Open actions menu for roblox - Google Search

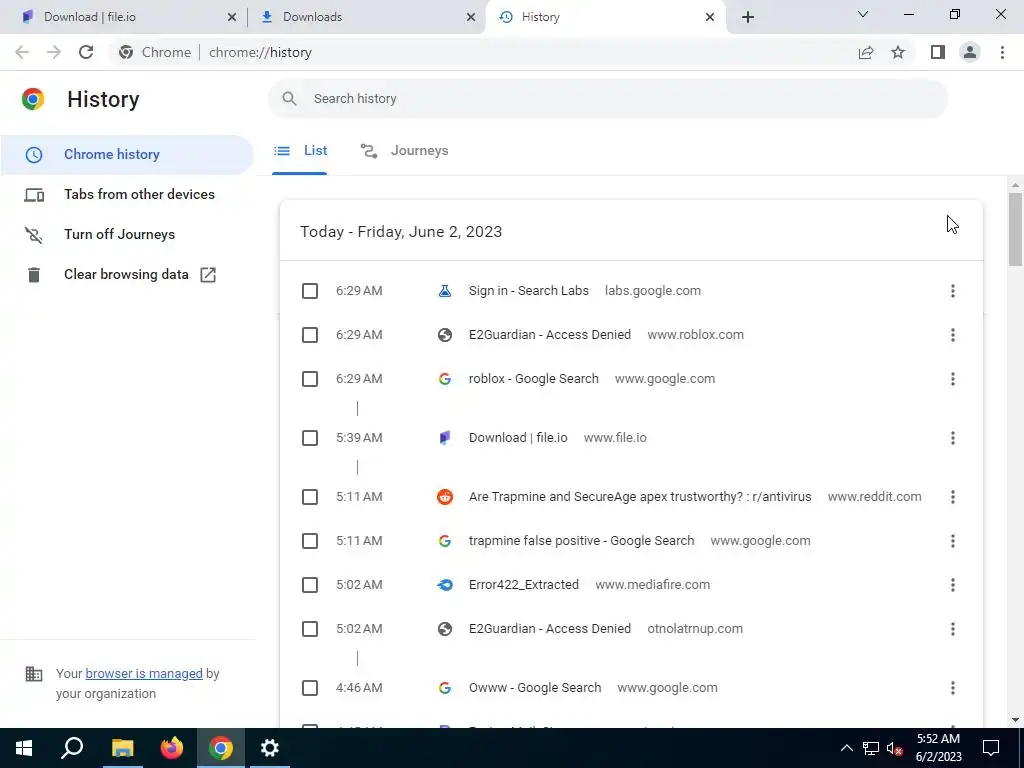point(953,379)
